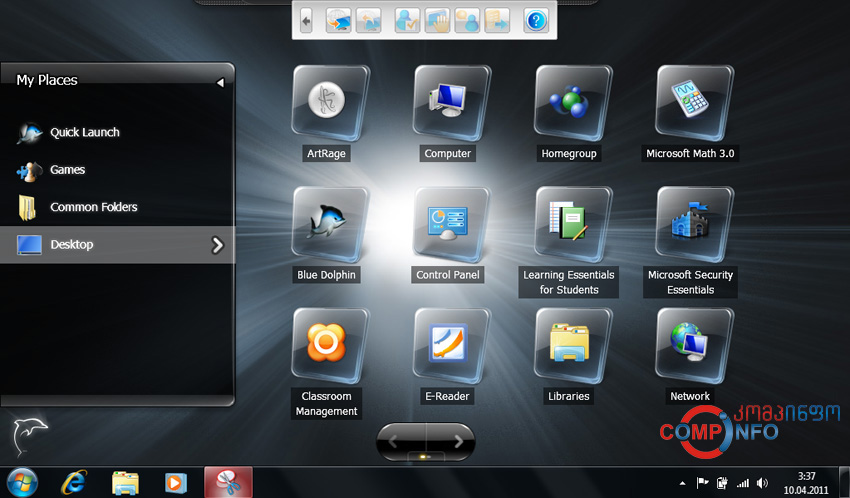Screen dimensions: 850x498
Task: Expand Desktop with the chevron arrow
Action: pos(217,245)
